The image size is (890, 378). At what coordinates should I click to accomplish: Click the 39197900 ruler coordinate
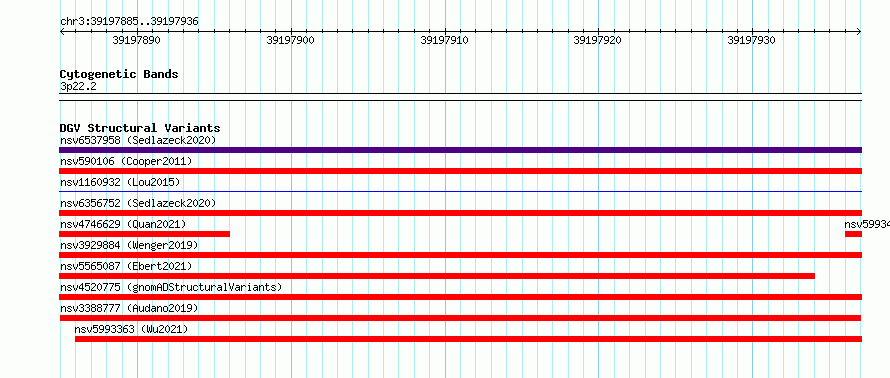coord(290,40)
